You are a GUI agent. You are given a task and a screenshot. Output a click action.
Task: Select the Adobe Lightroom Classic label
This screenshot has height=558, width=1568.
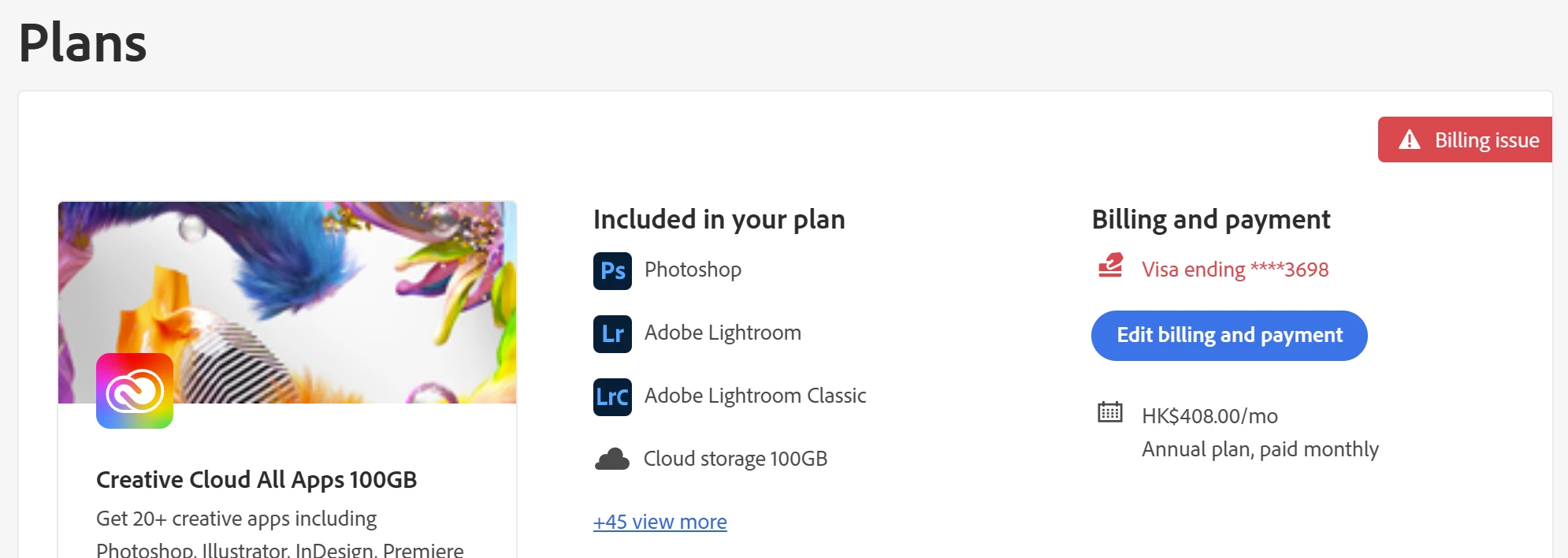[755, 396]
